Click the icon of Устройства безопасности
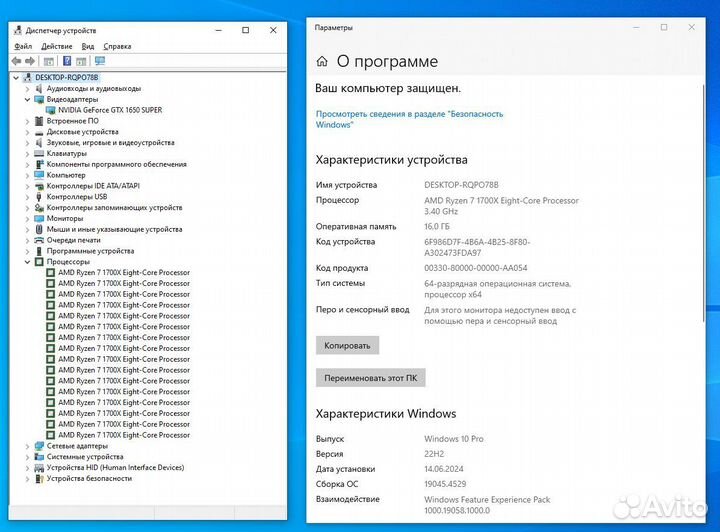 [x=39, y=478]
